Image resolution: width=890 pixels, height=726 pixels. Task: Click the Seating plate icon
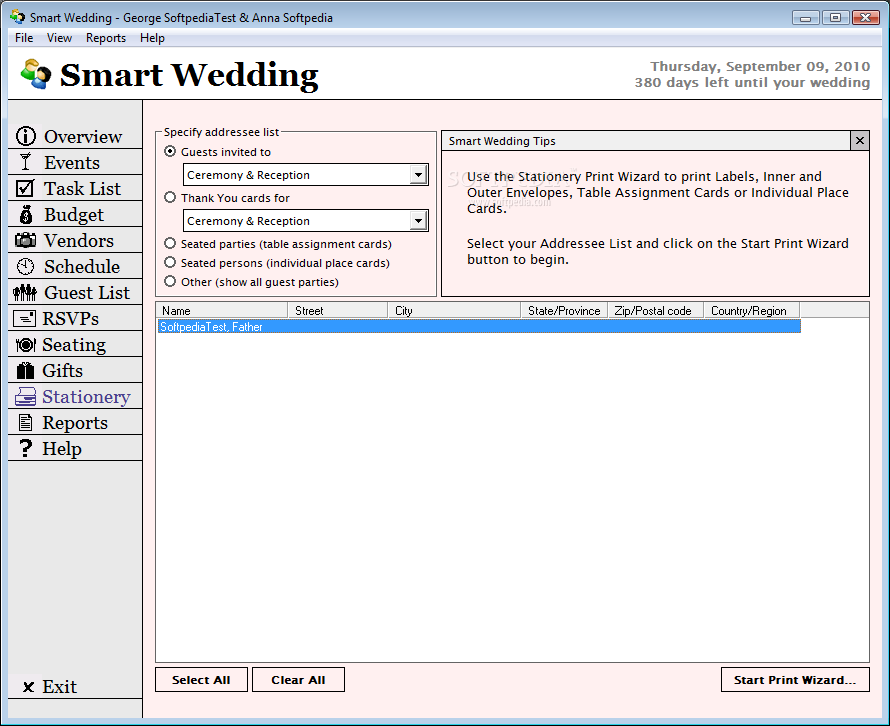tap(26, 345)
